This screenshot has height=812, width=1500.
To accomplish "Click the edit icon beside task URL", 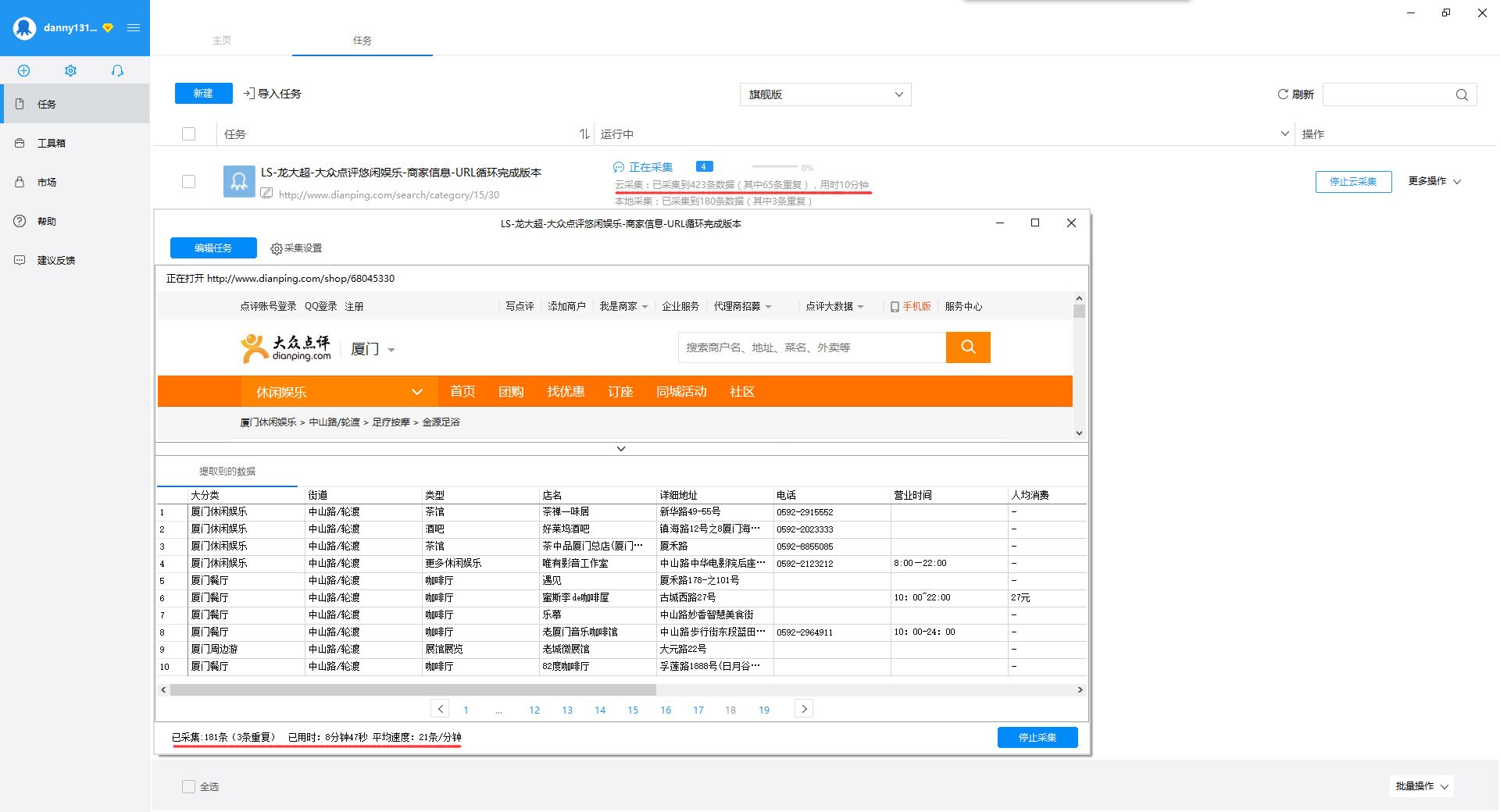I will point(266,194).
